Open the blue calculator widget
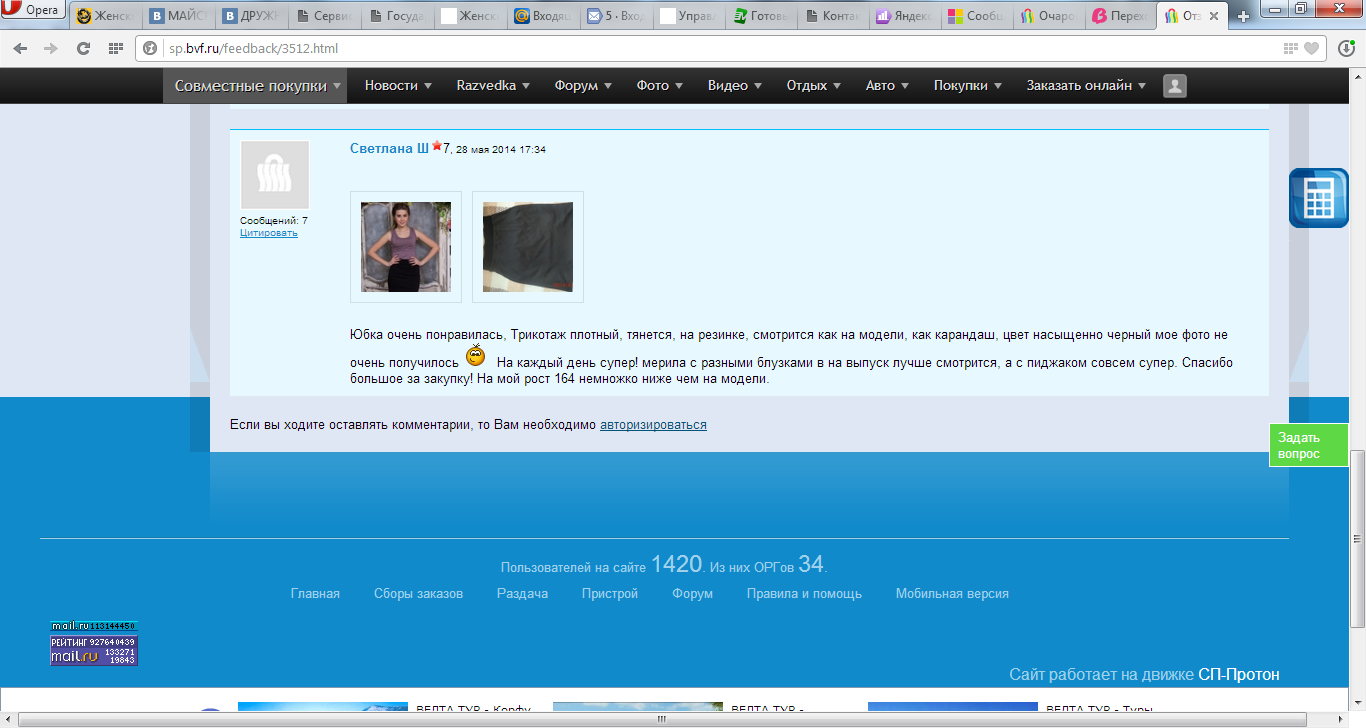Screen dimensions: 1366x728 [1318, 198]
